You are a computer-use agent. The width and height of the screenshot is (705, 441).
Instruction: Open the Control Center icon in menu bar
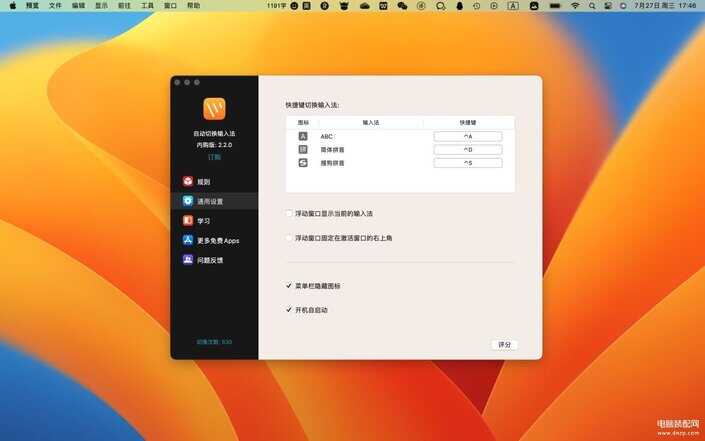(608, 6)
